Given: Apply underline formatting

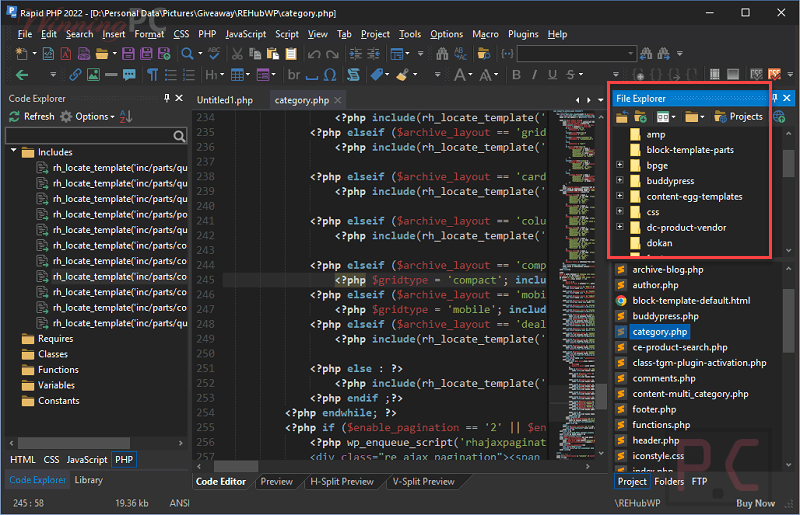Looking at the screenshot, I should coord(553,75).
